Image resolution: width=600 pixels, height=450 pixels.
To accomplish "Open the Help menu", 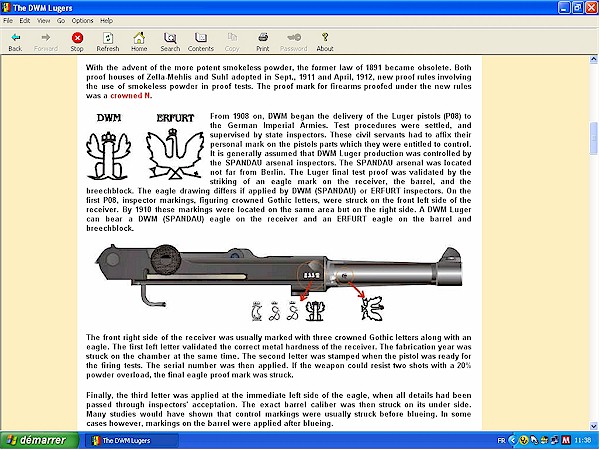I will click(x=106, y=21).
